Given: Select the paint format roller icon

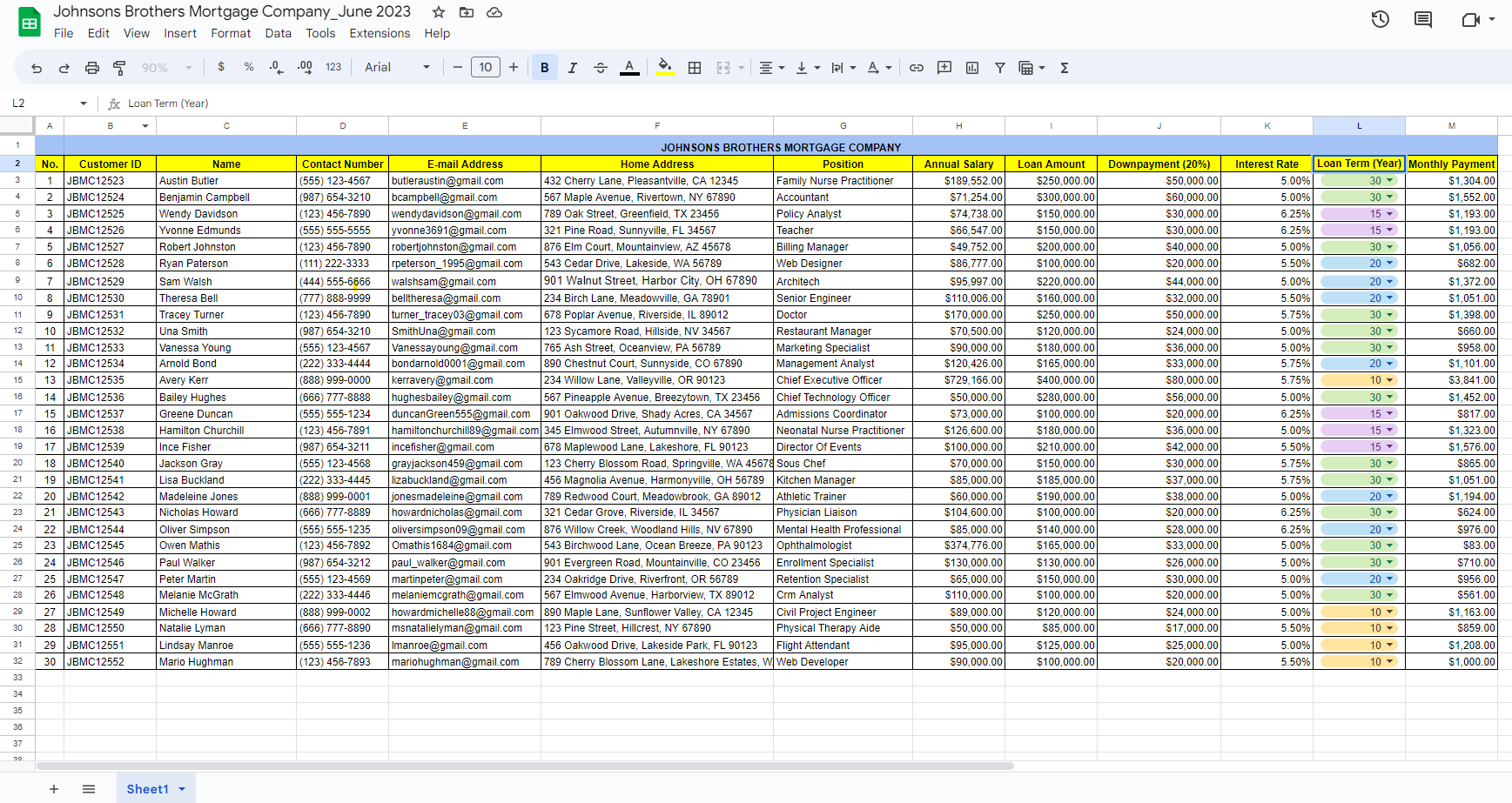Looking at the screenshot, I should pos(120,68).
